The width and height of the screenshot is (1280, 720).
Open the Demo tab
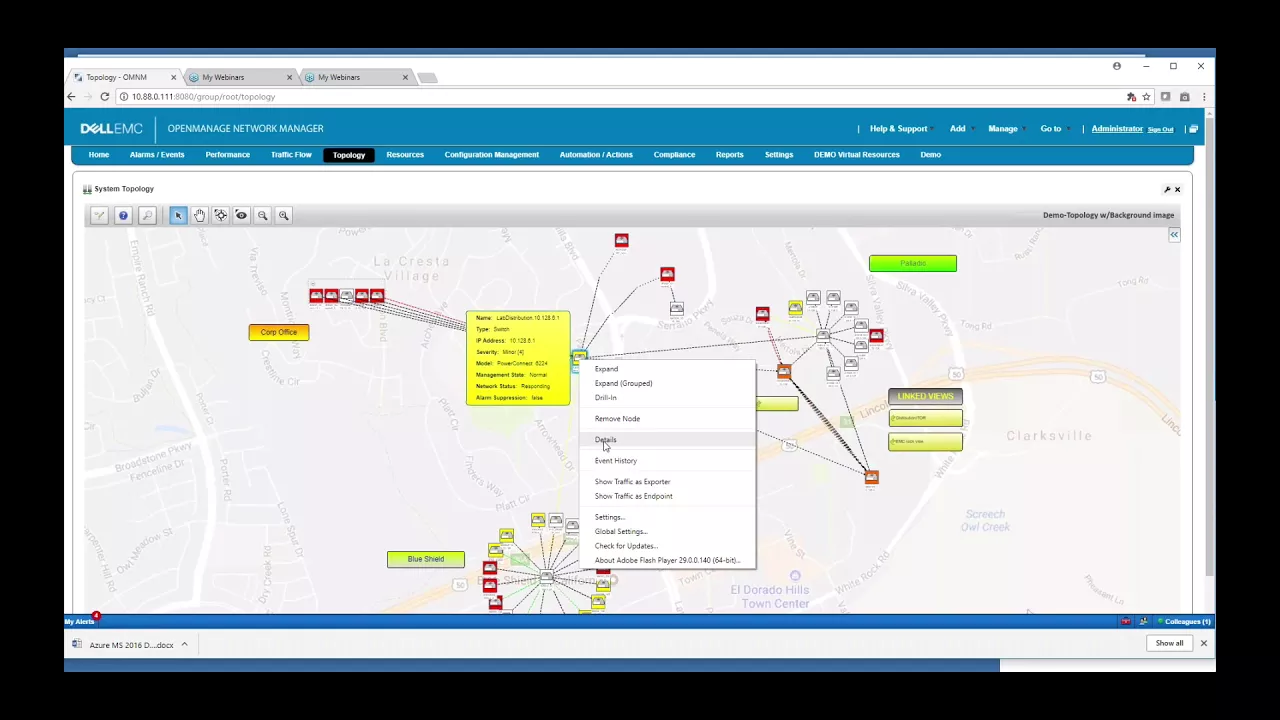pyautogui.click(x=931, y=155)
